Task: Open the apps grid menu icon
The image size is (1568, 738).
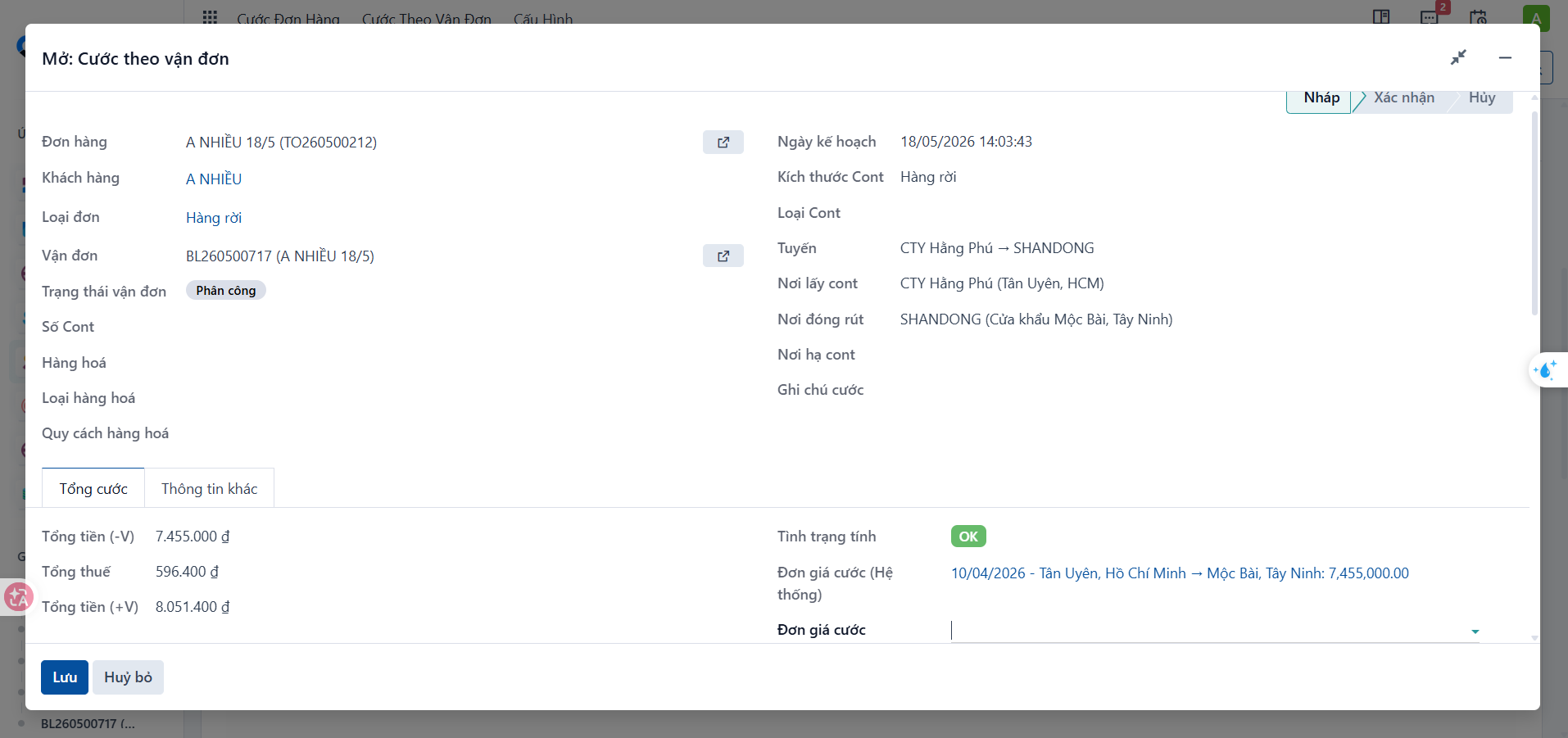Action: pos(210,16)
